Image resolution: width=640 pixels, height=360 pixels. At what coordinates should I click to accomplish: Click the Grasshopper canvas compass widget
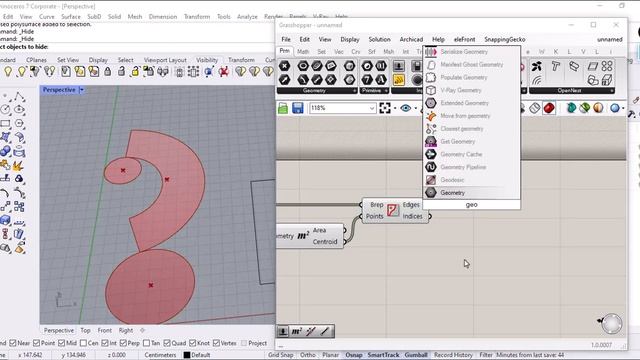(611, 324)
